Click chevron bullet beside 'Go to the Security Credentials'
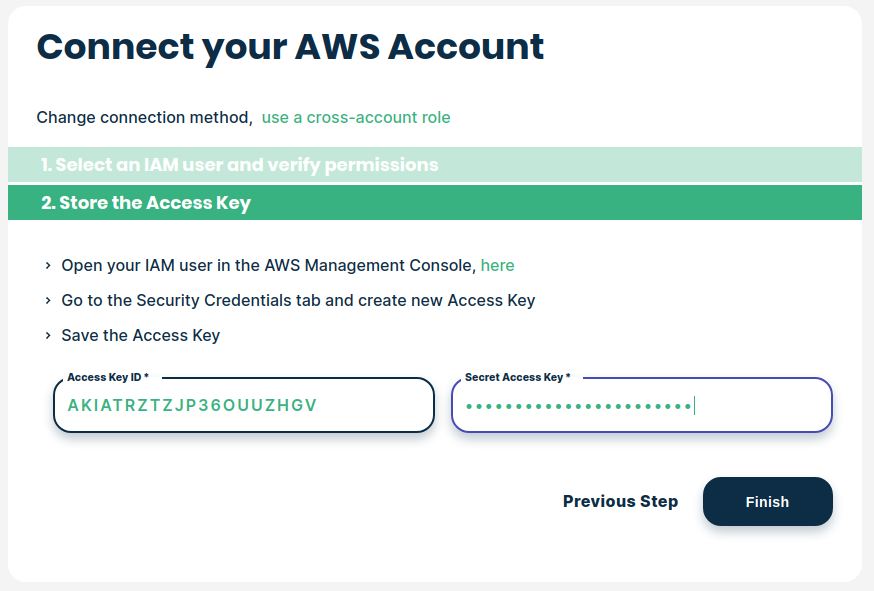Image resolution: width=874 pixels, height=591 pixels. tap(47, 300)
